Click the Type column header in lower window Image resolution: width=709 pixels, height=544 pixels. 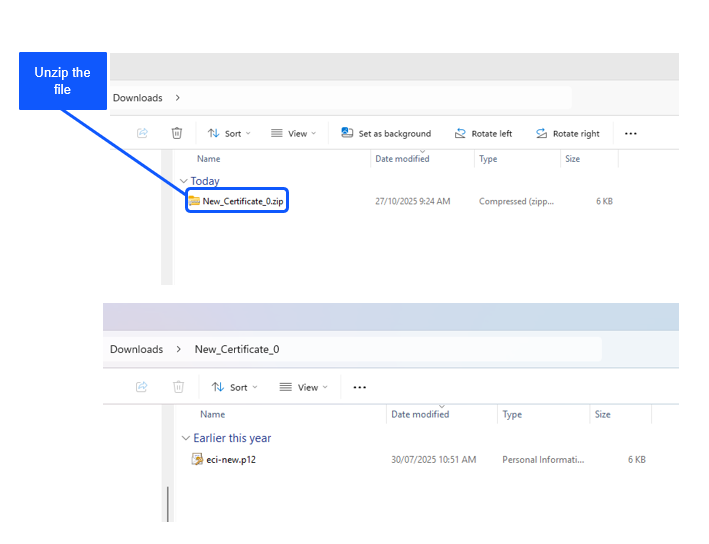point(512,414)
